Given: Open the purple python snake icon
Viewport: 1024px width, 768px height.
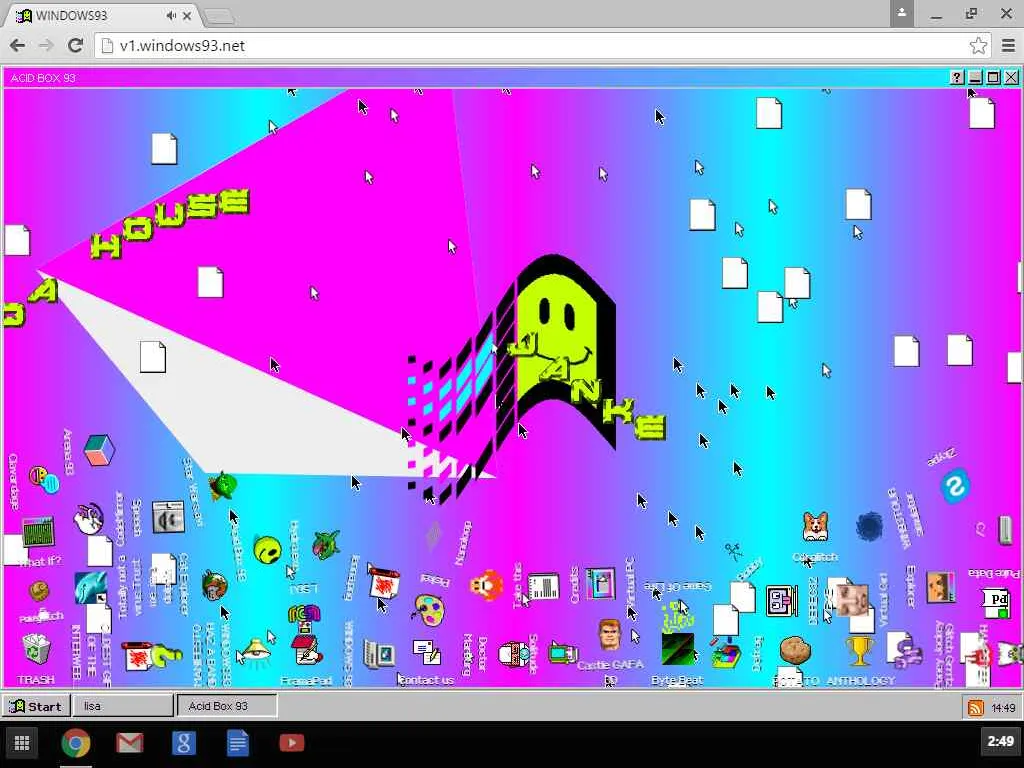Looking at the screenshot, I should coord(910,654).
